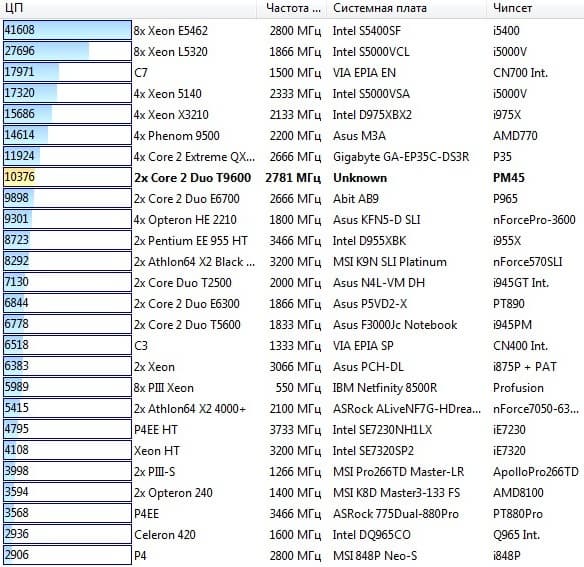584x567 pixels.
Task: Click the 2906 score bar for P4
Action: click(67, 555)
